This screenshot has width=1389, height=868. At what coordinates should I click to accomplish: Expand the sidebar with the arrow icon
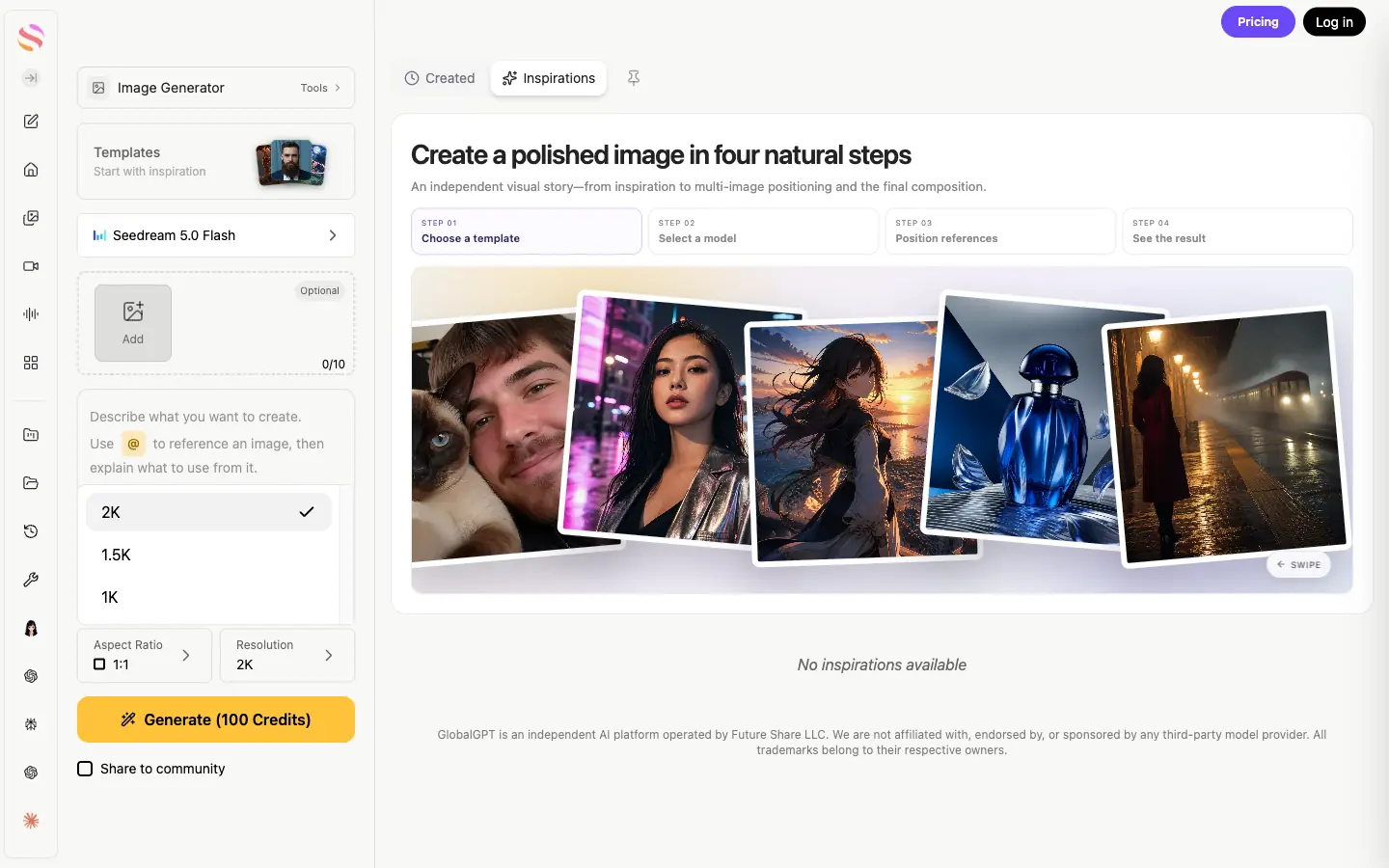coord(31,78)
